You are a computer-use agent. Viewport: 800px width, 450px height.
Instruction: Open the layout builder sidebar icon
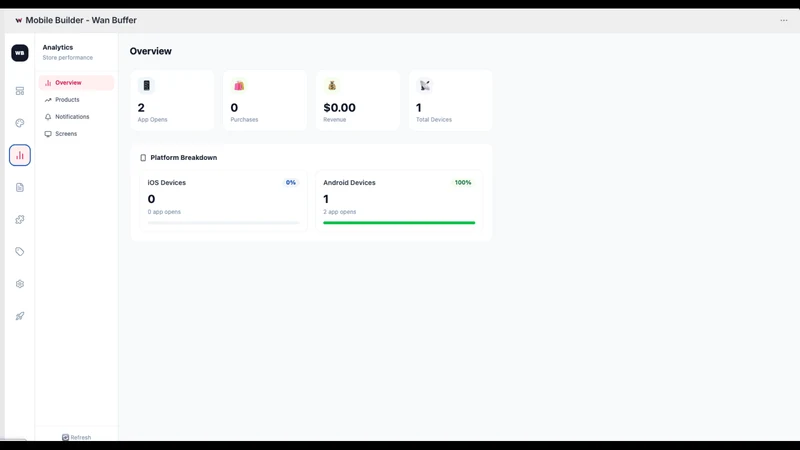pyautogui.click(x=20, y=91)
